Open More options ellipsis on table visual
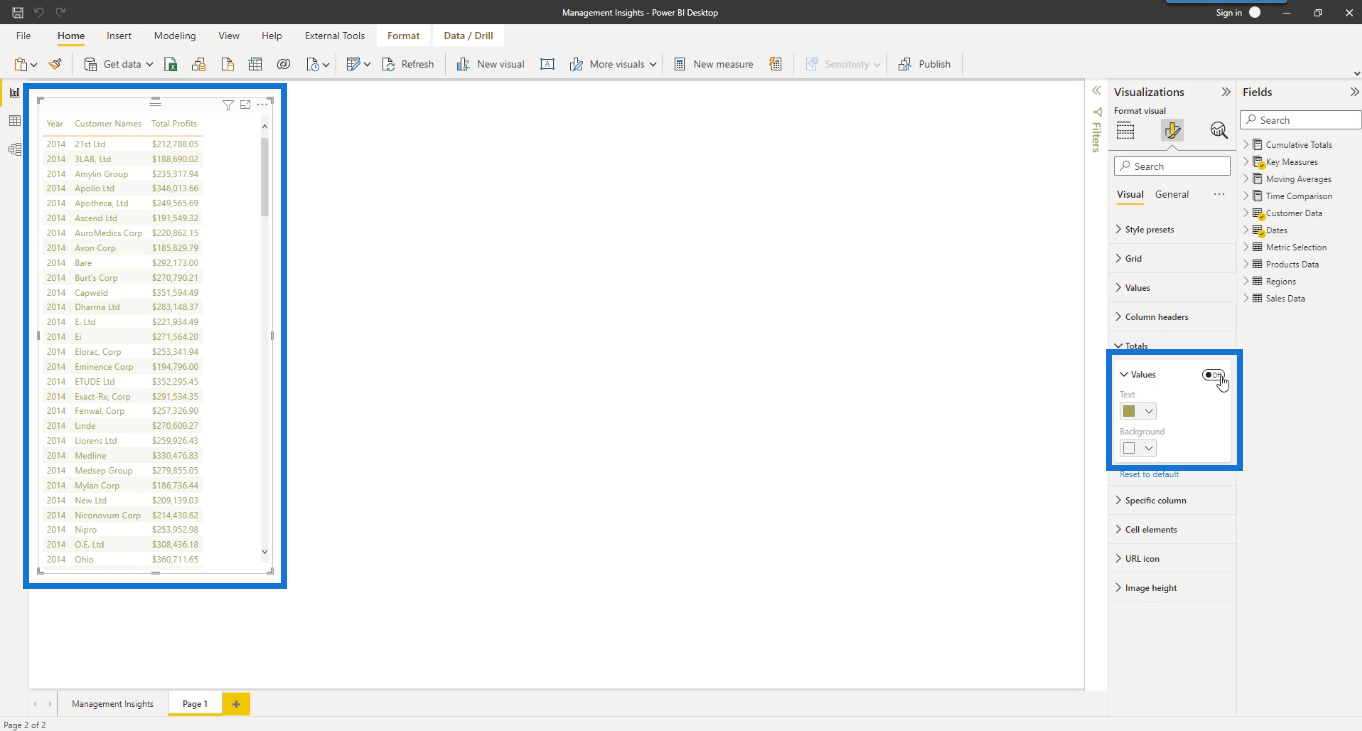 tap(262, 104)
